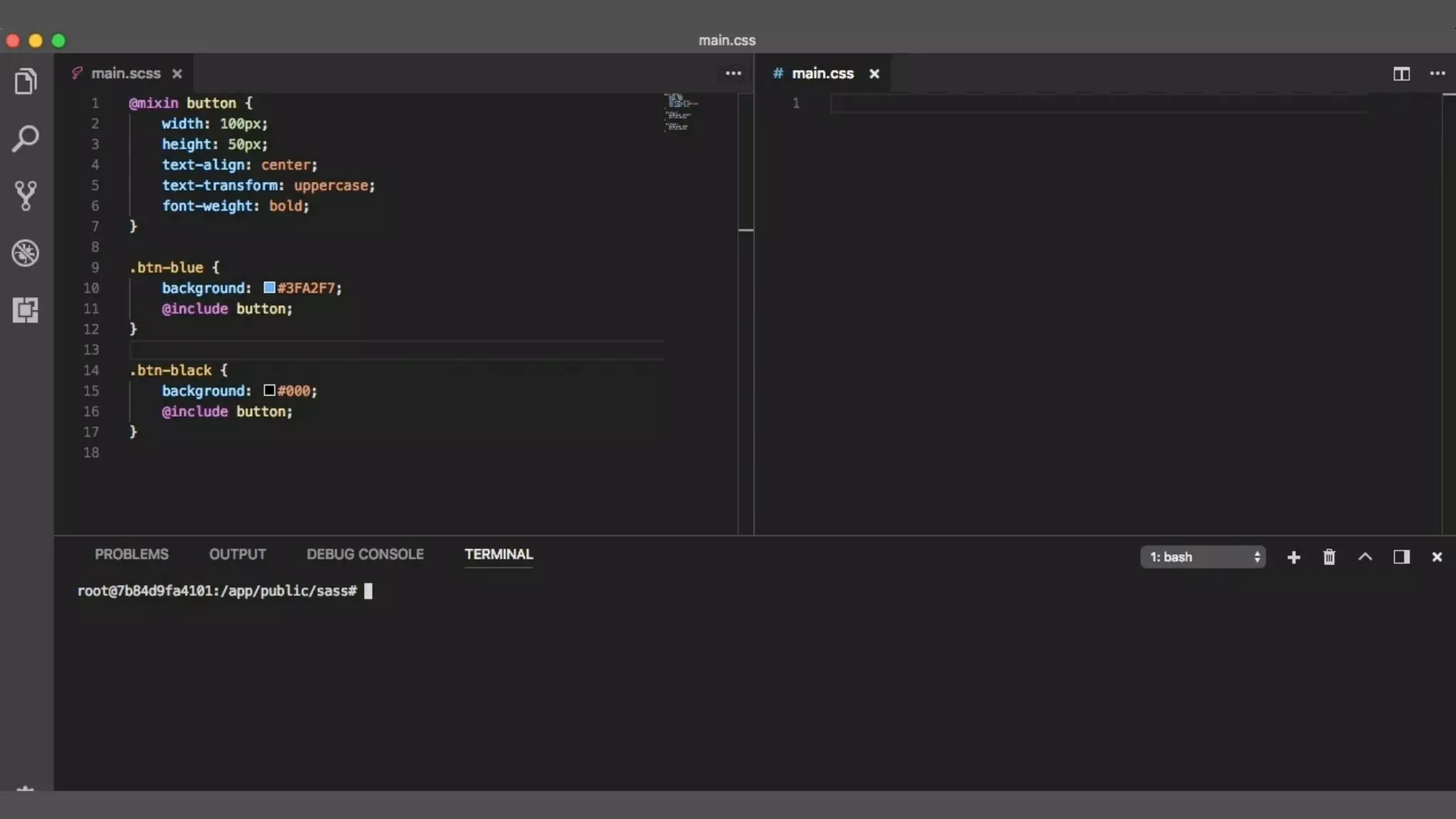The width and height of the screenshot is (1456, 819).
Task: Open more actions for main.css editor
Action: (x=1438, y=74)
